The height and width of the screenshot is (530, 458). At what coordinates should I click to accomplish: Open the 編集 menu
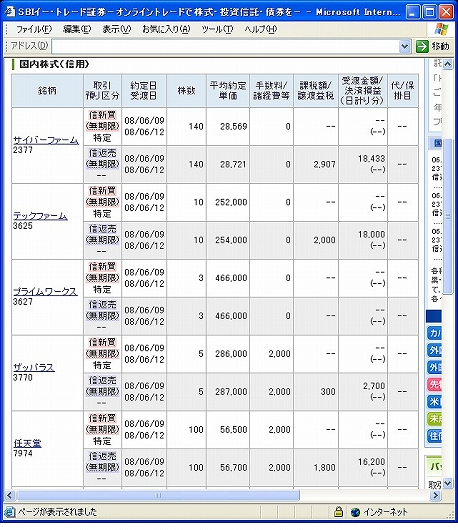[x=77, y=29]
